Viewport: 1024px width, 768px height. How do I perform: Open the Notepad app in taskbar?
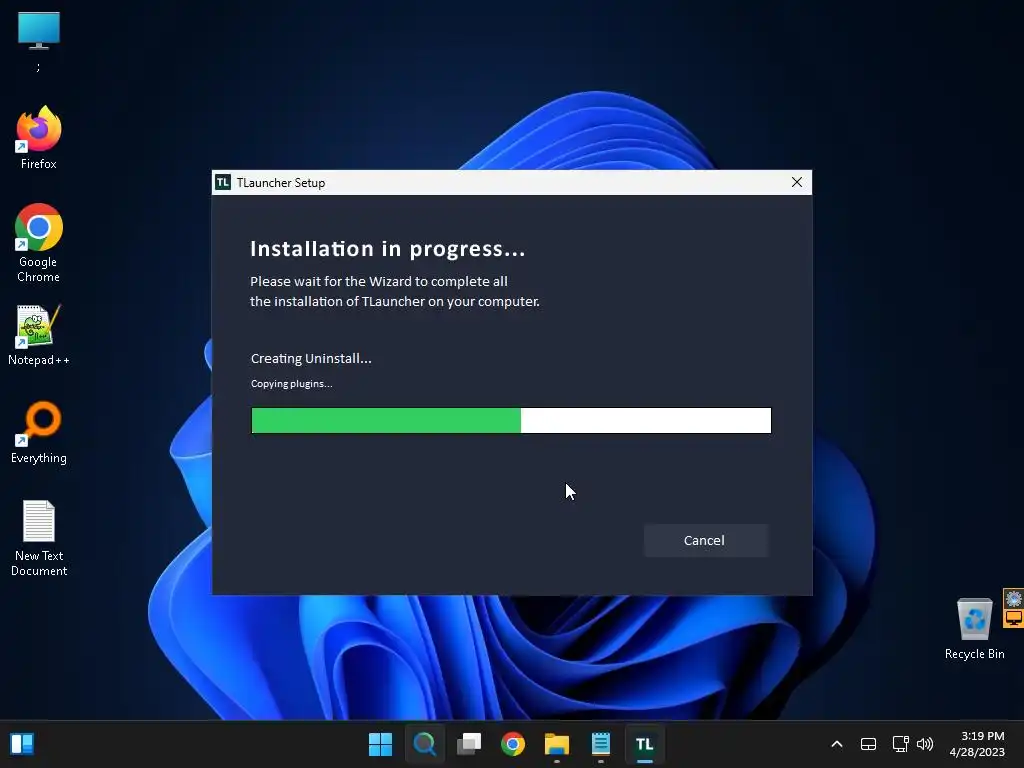point(601,744)
